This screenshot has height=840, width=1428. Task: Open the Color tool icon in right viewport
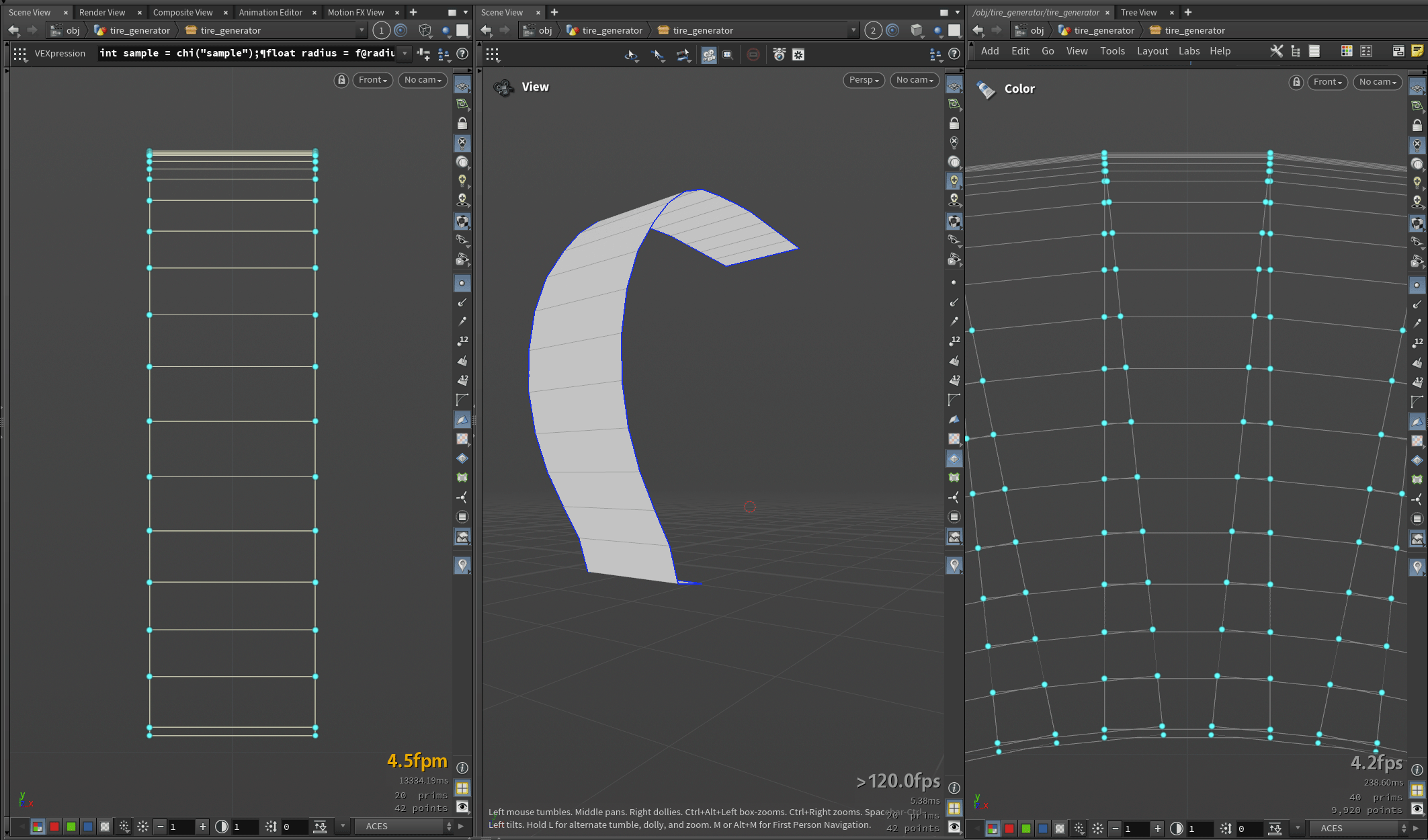(x=986, y=89)
